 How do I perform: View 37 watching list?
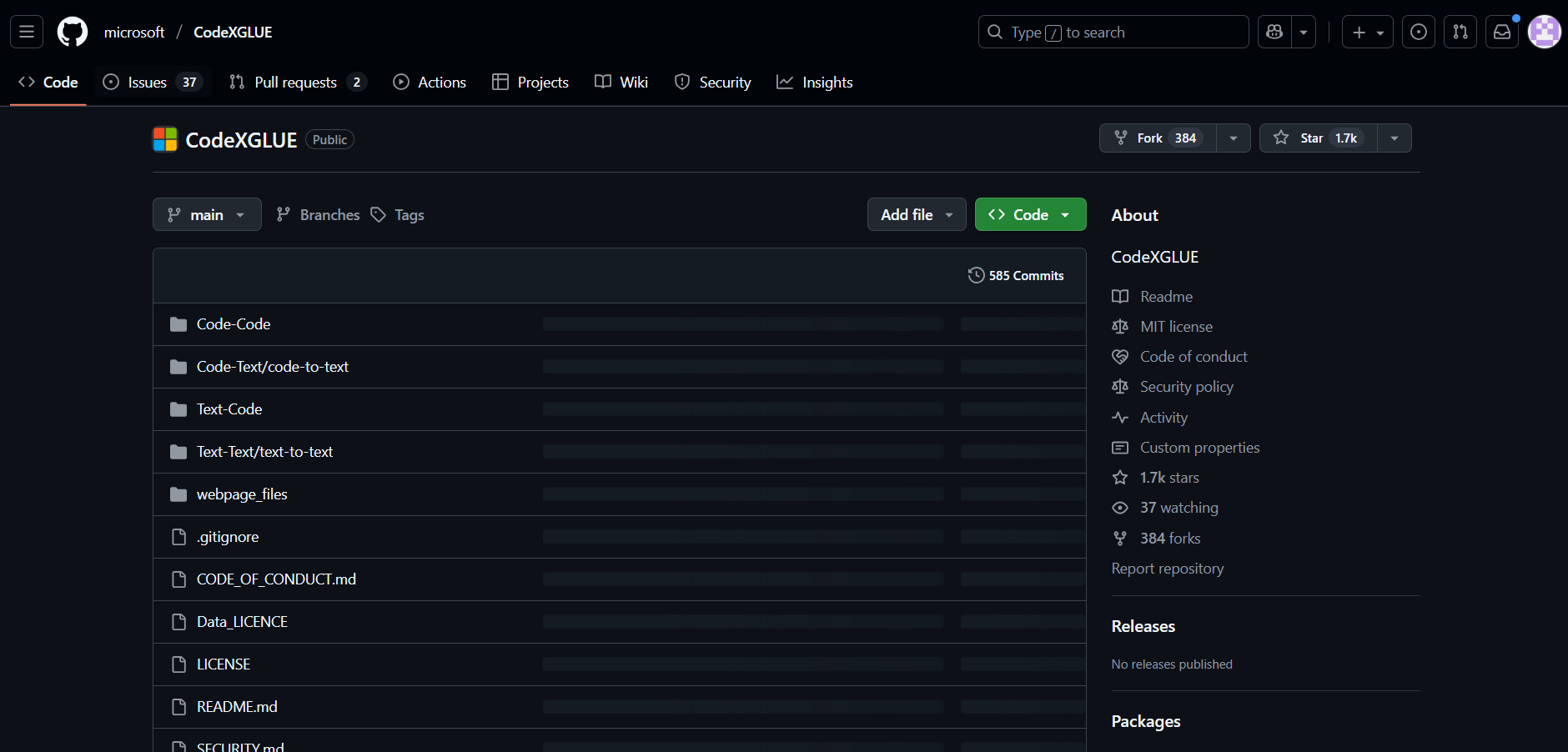tap(1165, 508)
